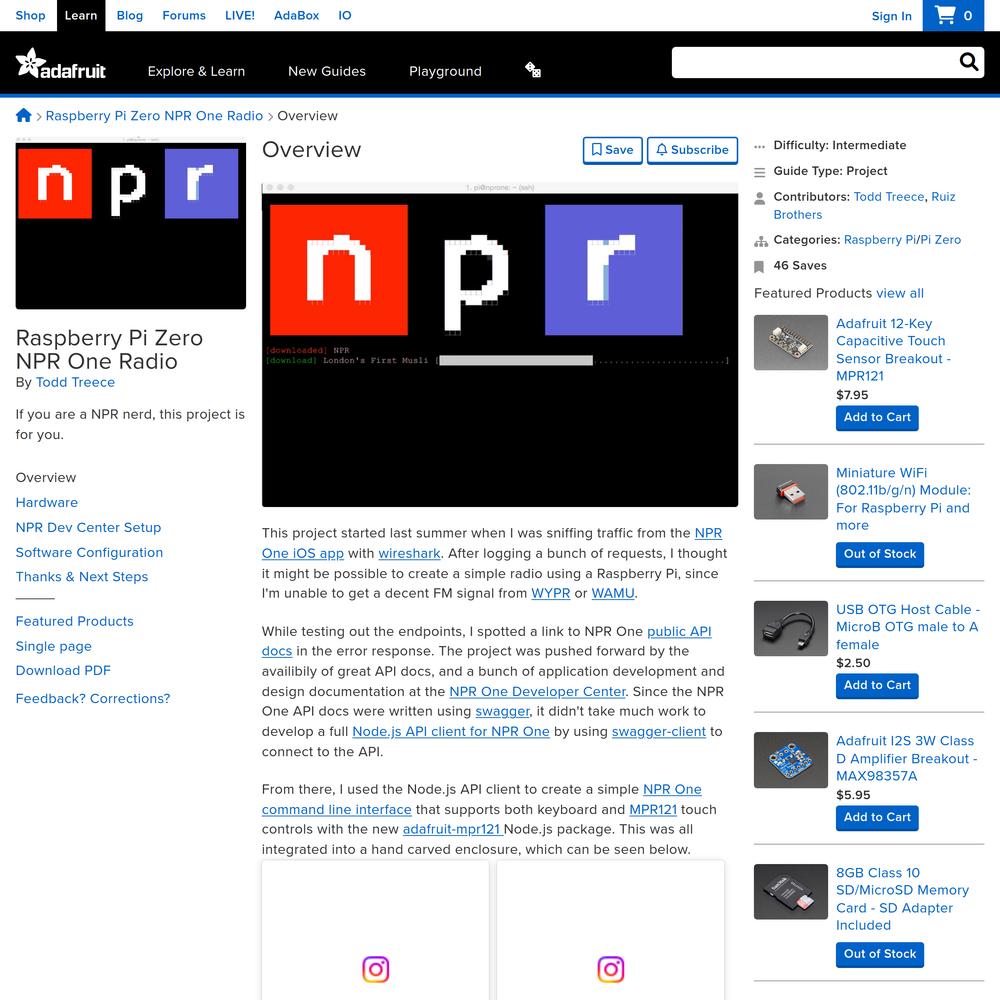This screenshot has width=1000, height=1000.
Task: Open 8GB Class 10 SD/MicroSD card link
Action: pyautogui.click(x=902, y=899)
